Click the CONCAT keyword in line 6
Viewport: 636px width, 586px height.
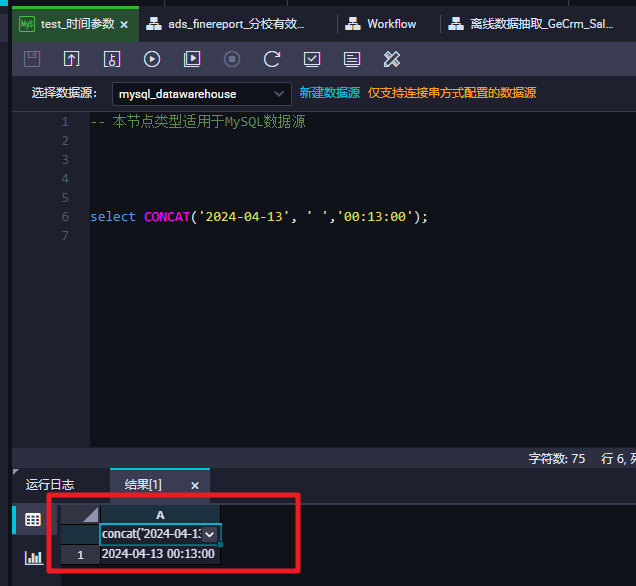coord(167,217)
